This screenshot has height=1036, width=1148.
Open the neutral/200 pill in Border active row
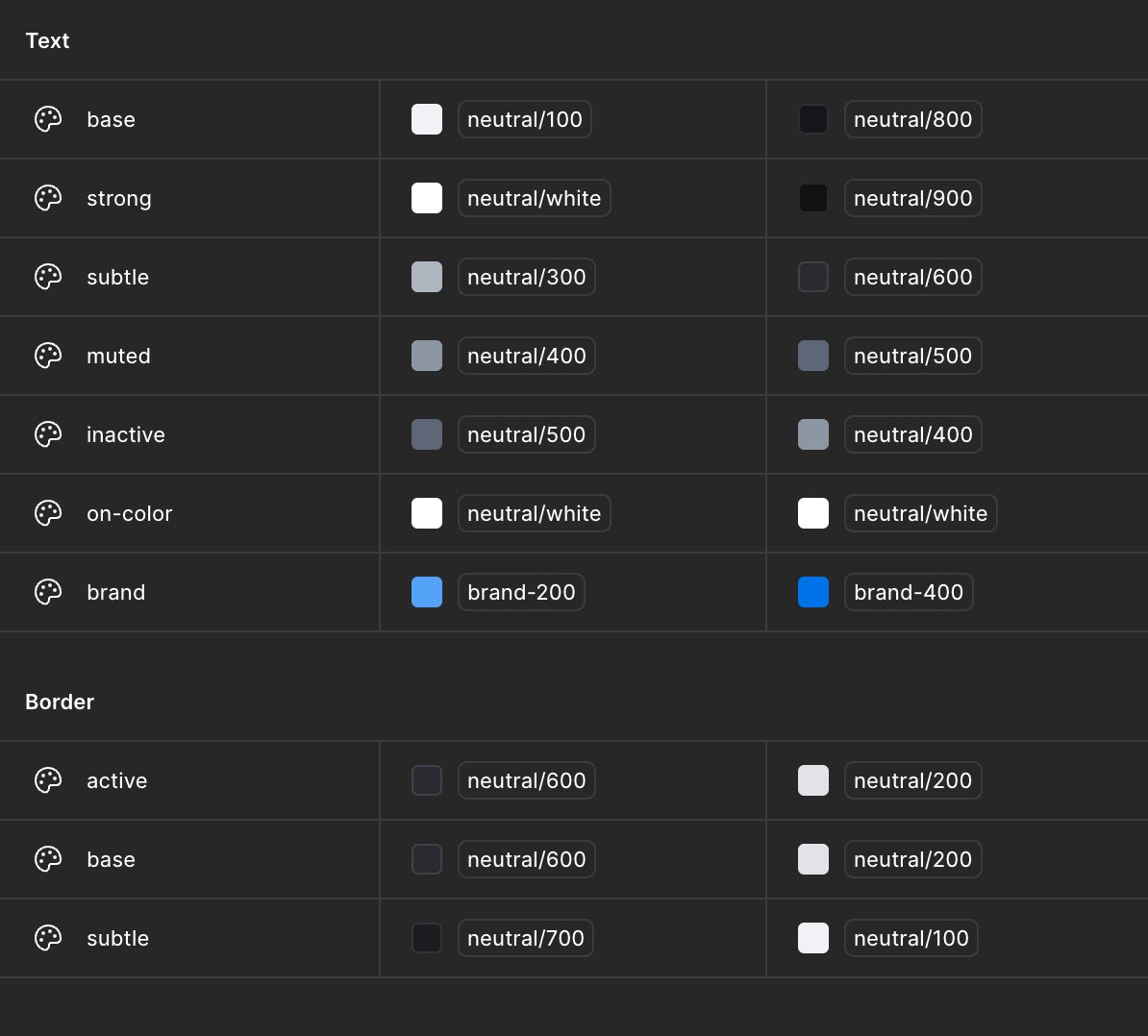pyautogui.click(x=913, y=780)
